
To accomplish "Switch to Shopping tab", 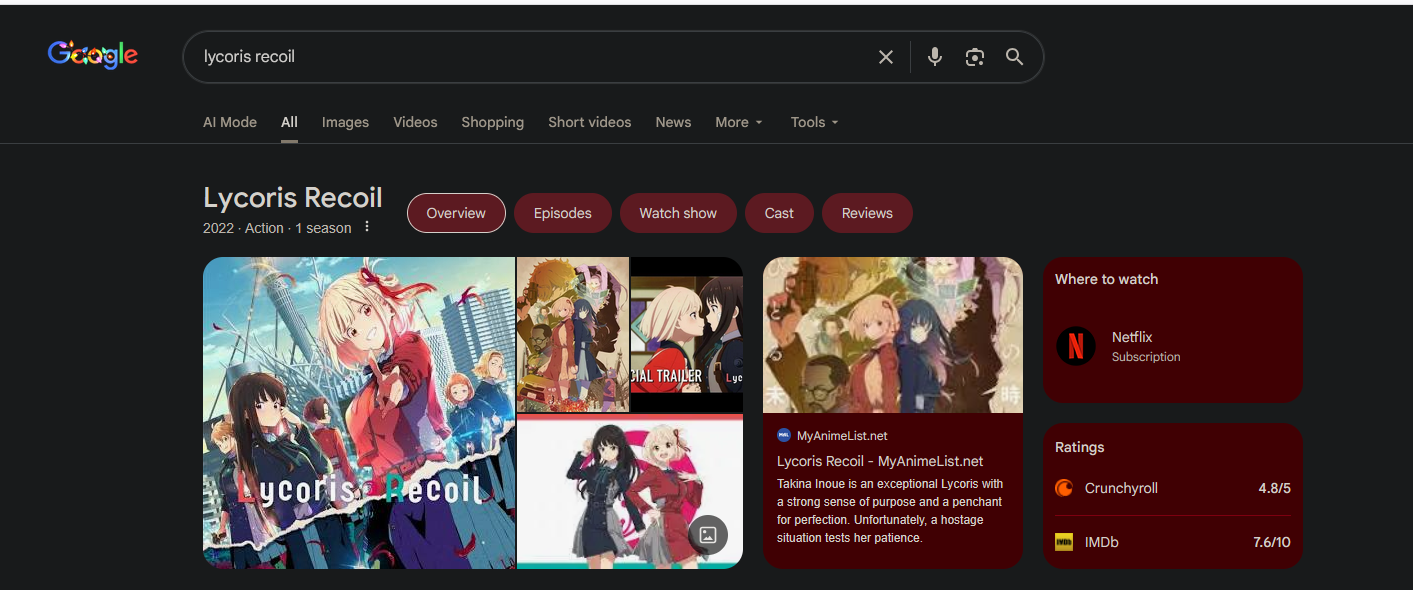I will [x=492, y=122].
